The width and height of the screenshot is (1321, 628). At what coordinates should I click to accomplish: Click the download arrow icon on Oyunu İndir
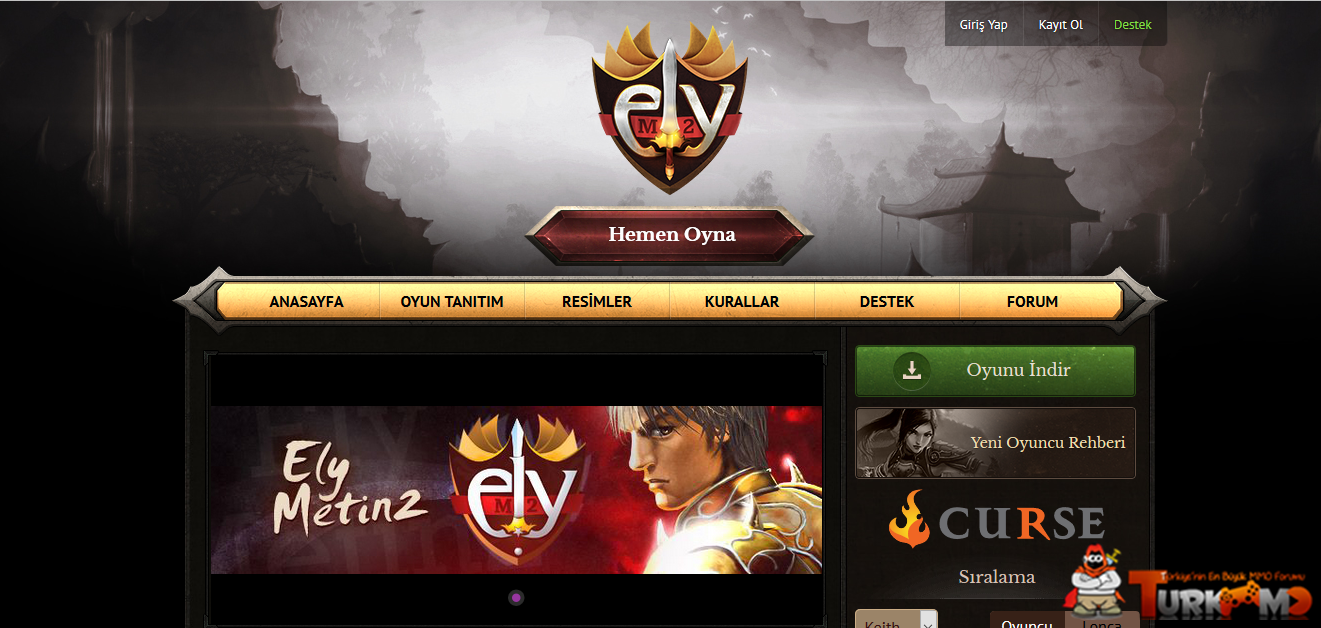[912, 370]
